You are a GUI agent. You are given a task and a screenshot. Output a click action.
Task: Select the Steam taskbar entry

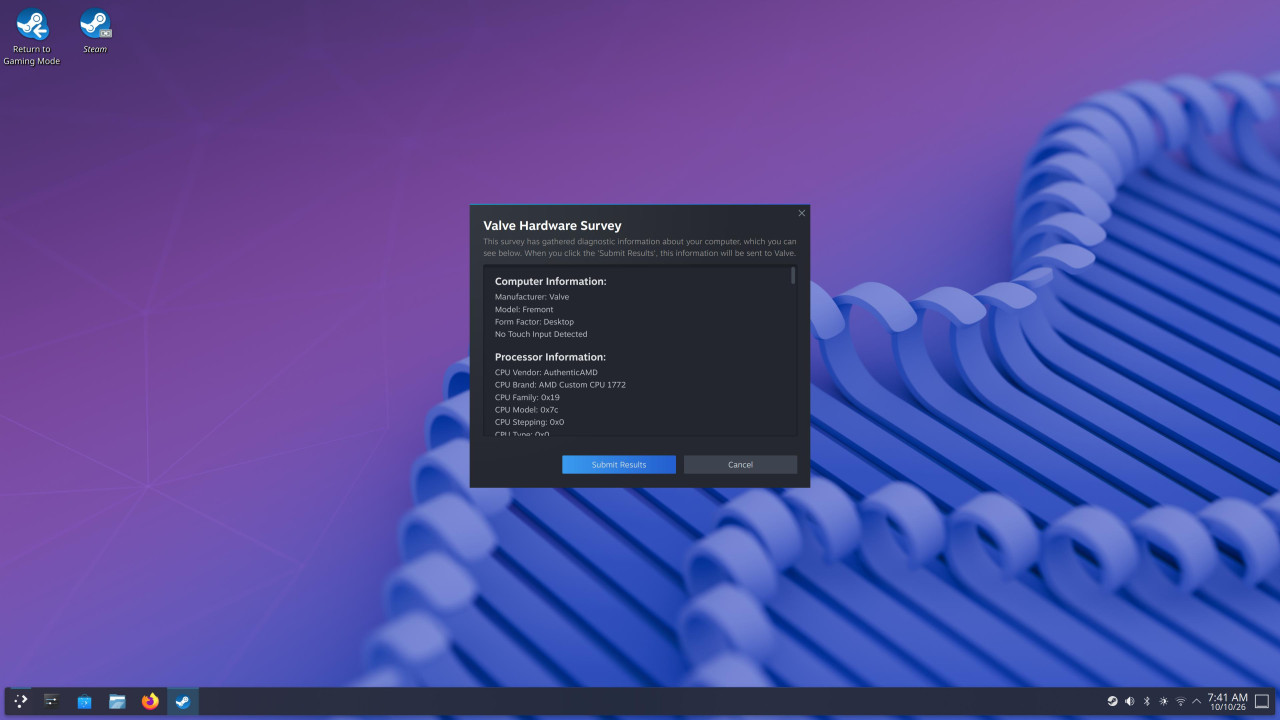pos(183,701)
